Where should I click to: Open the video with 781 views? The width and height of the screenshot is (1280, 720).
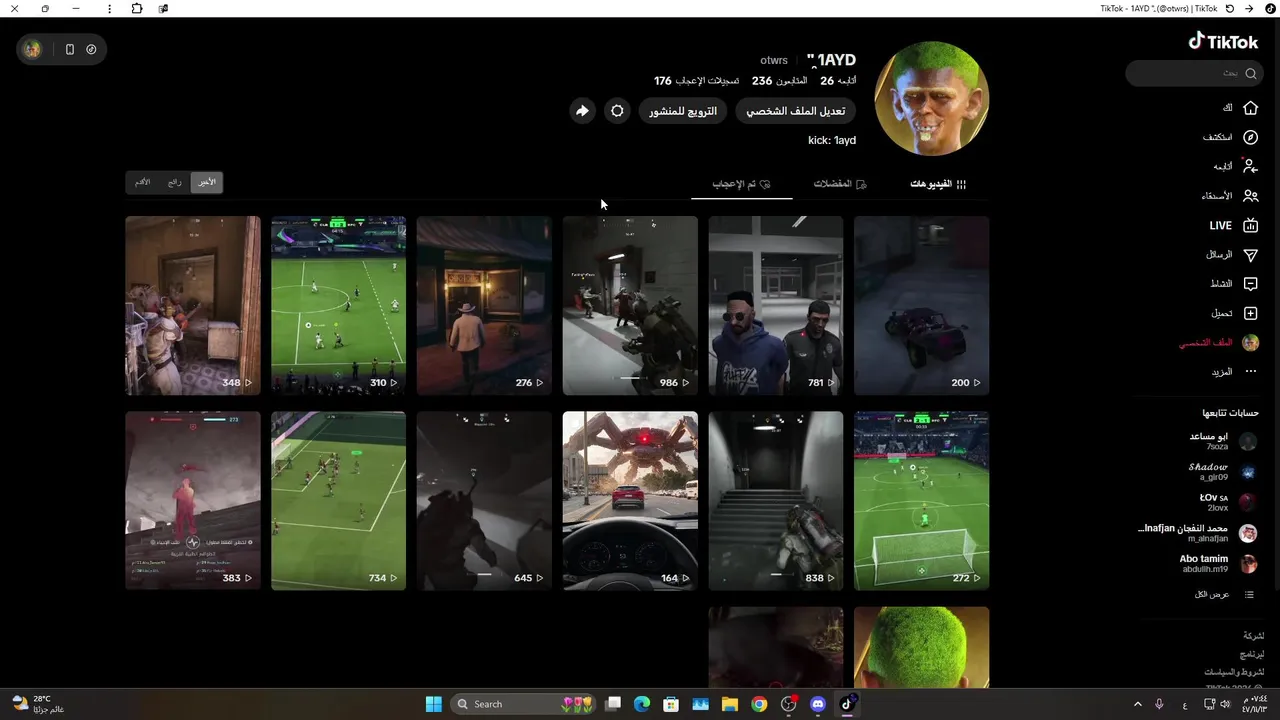(776, 305)
